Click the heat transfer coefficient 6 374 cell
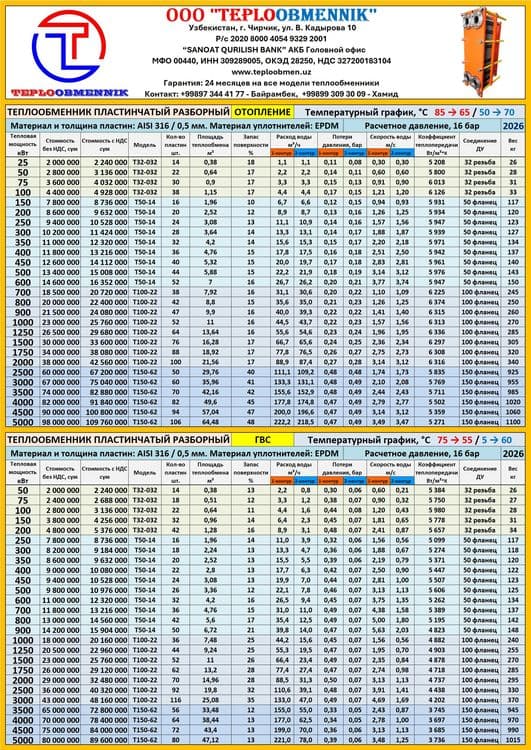The image size is (531, 750). click(x=436, y=302)
